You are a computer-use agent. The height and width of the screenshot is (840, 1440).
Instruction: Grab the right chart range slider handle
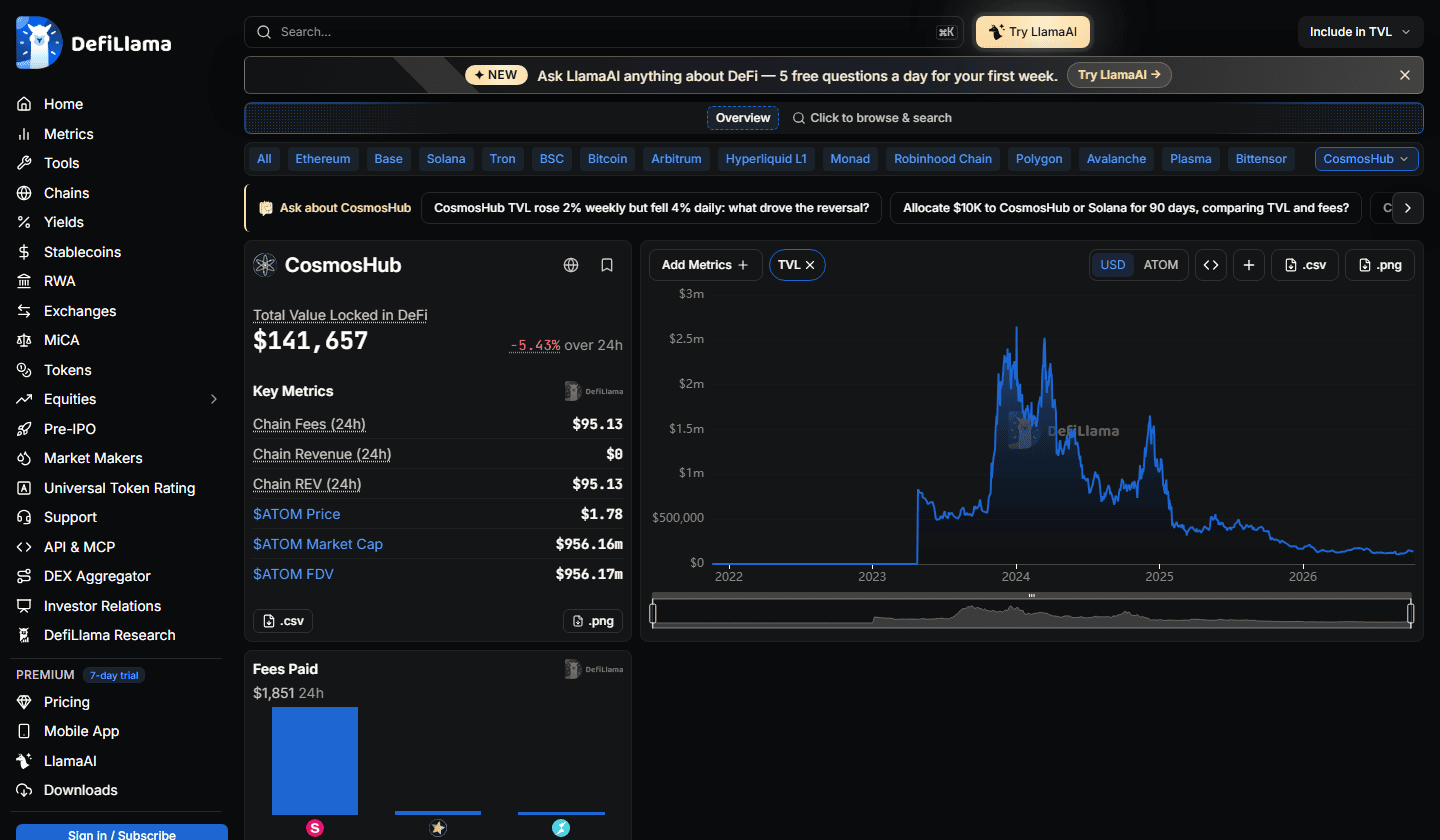coord(1411,613)
